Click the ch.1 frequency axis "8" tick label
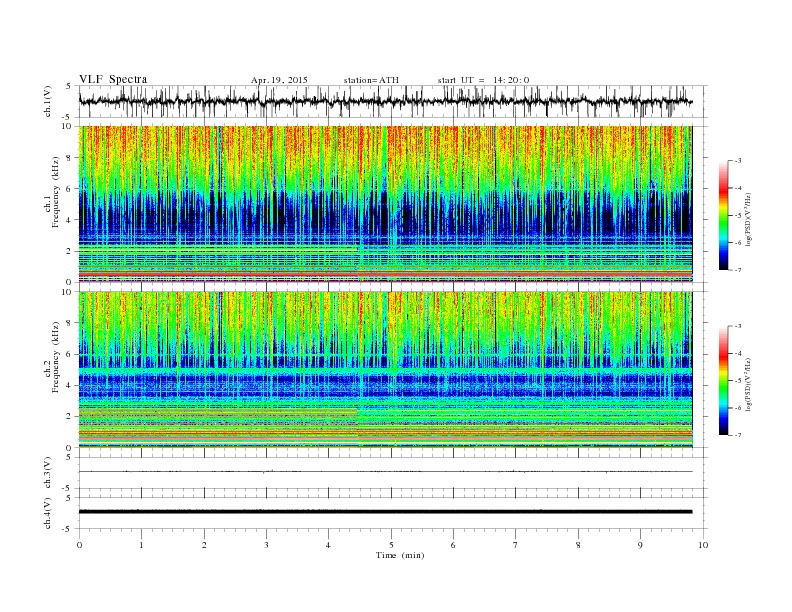The image size is (792, 612). pyautogui.click(x=69, y=158)
